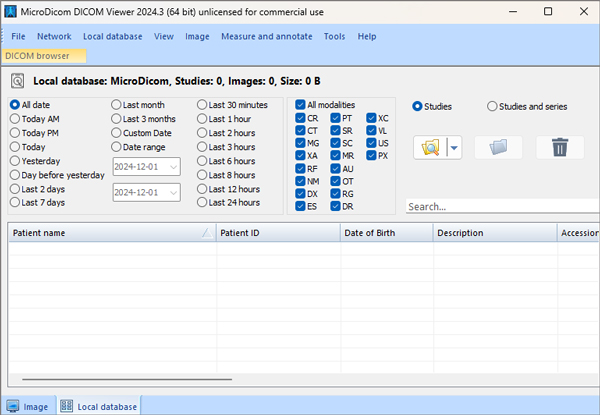
Task: Maximize the MicroDicom window
Action: pyautogui.click(x=548, y=11)
